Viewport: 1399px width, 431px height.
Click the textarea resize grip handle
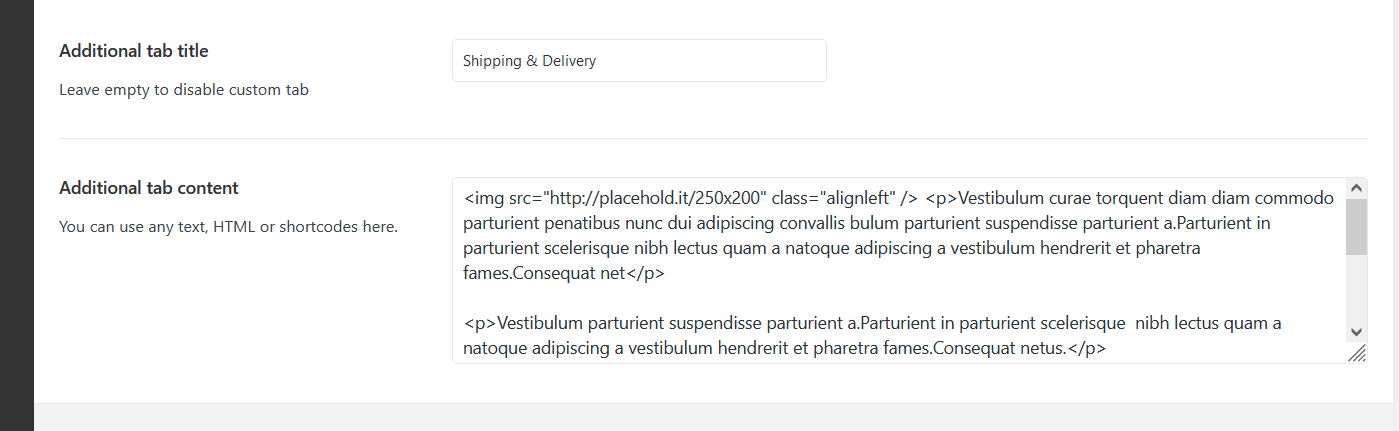point(1357,353)
